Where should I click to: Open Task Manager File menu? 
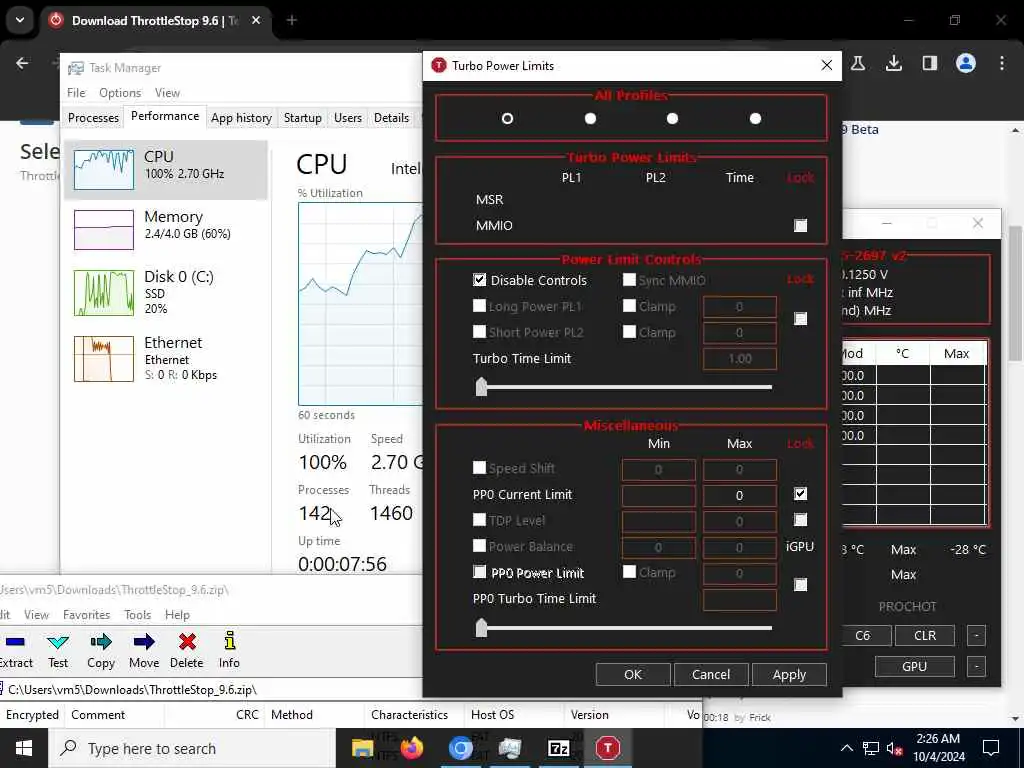(76, 93)
